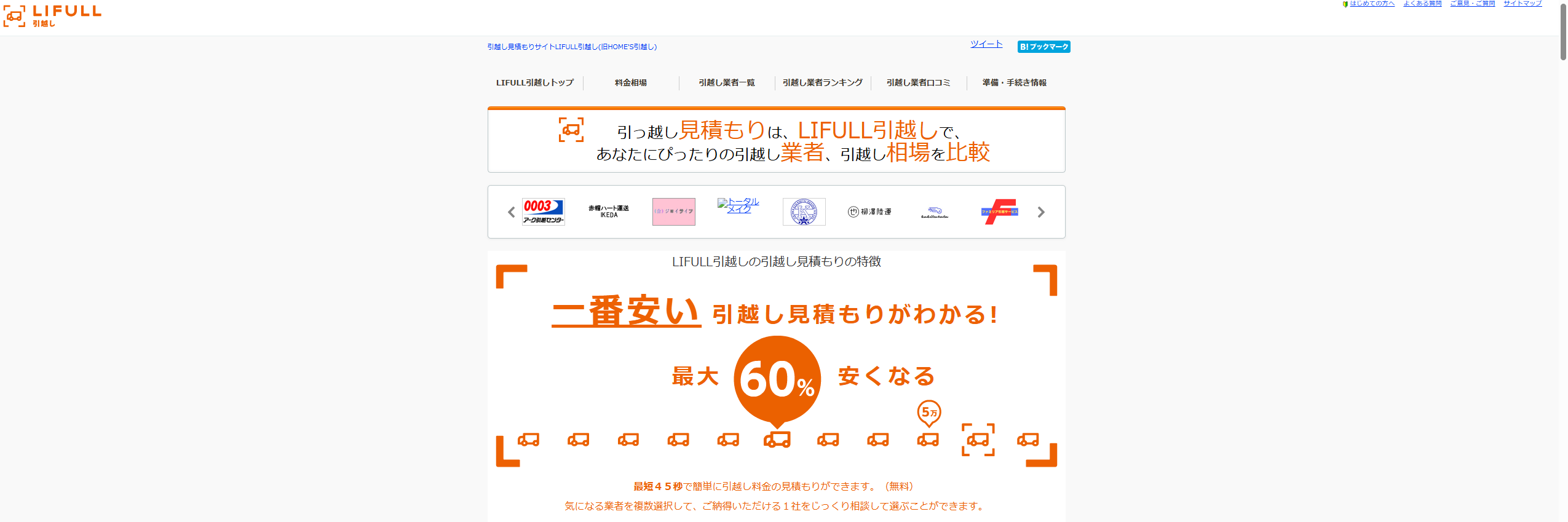Click the LIFULL引越しの引越し見積もりの特徴 heading
The width and height of the screenshot is (1568, 522).
[x=776, y=262]
